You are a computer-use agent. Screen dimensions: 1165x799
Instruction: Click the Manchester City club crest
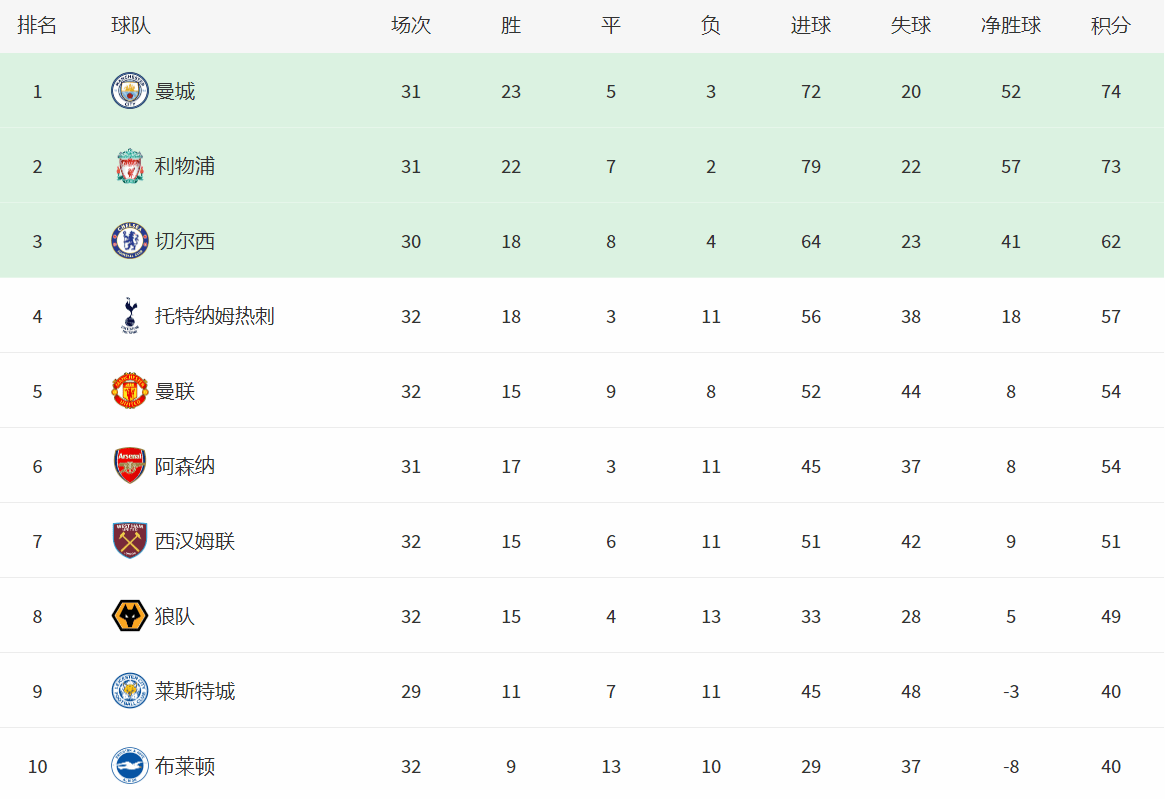[129, 91]
